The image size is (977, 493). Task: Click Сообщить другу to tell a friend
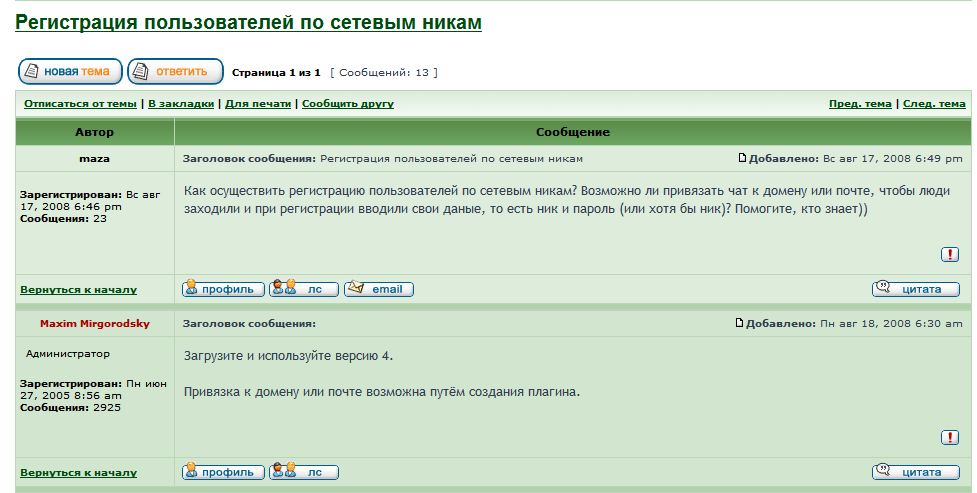pyautogui.click(x=348, y=104)
